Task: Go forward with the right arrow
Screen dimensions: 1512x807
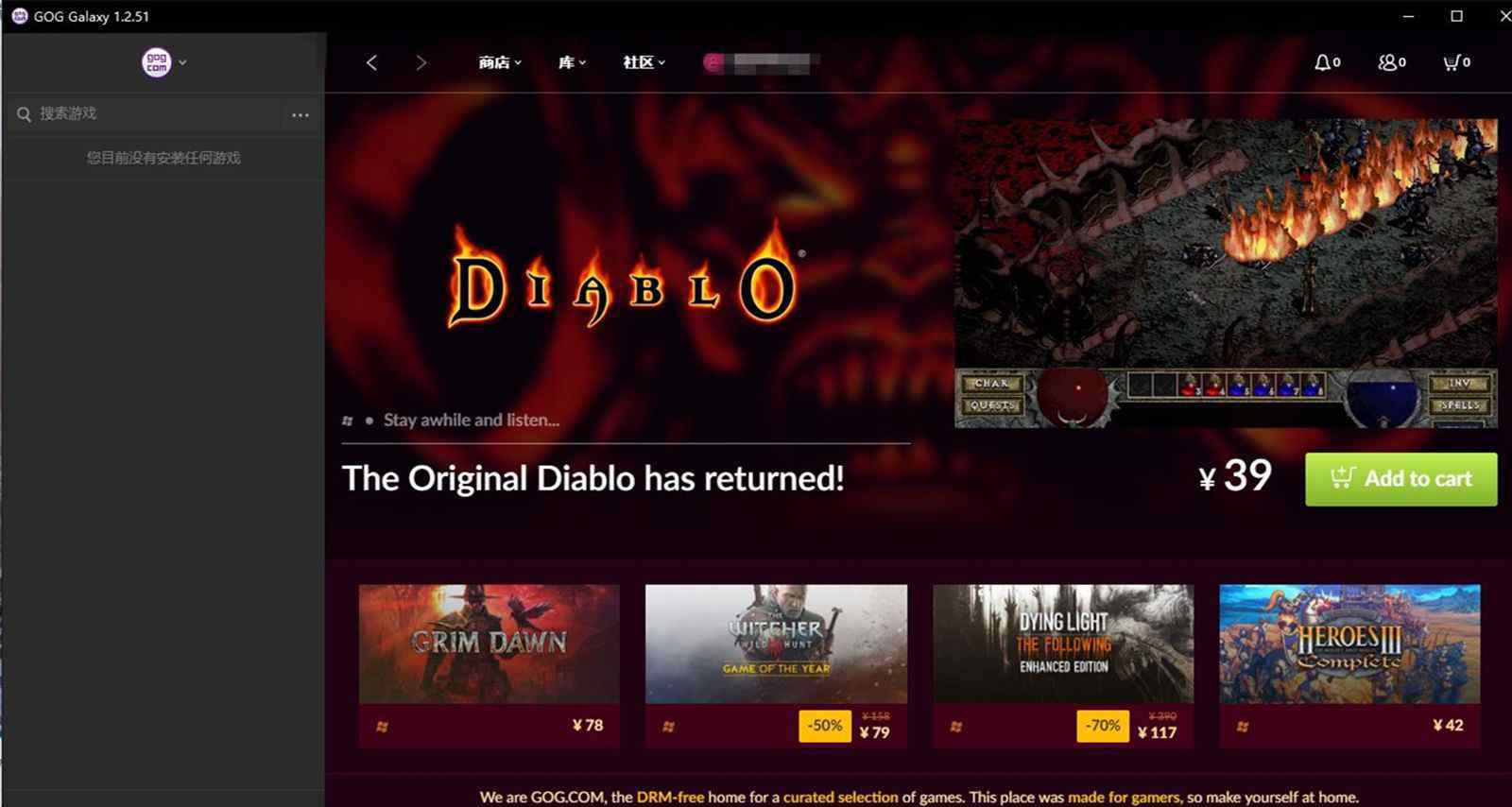Action: 421,62
